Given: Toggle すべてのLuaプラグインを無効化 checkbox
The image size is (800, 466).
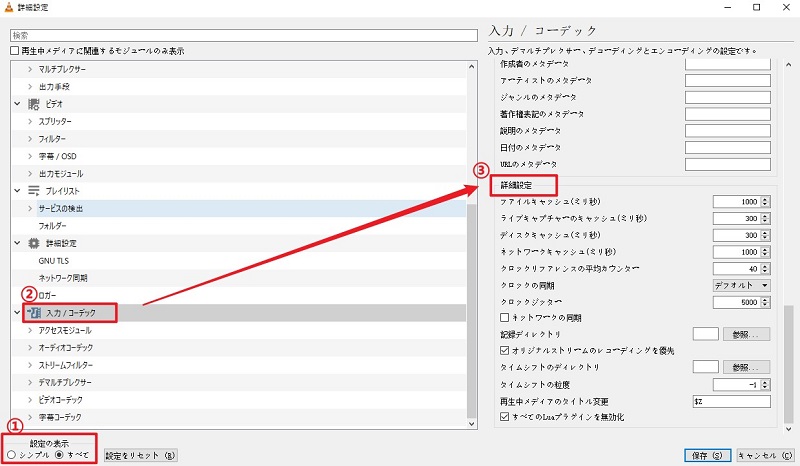Looking at the screenshot, I should 505,416.
